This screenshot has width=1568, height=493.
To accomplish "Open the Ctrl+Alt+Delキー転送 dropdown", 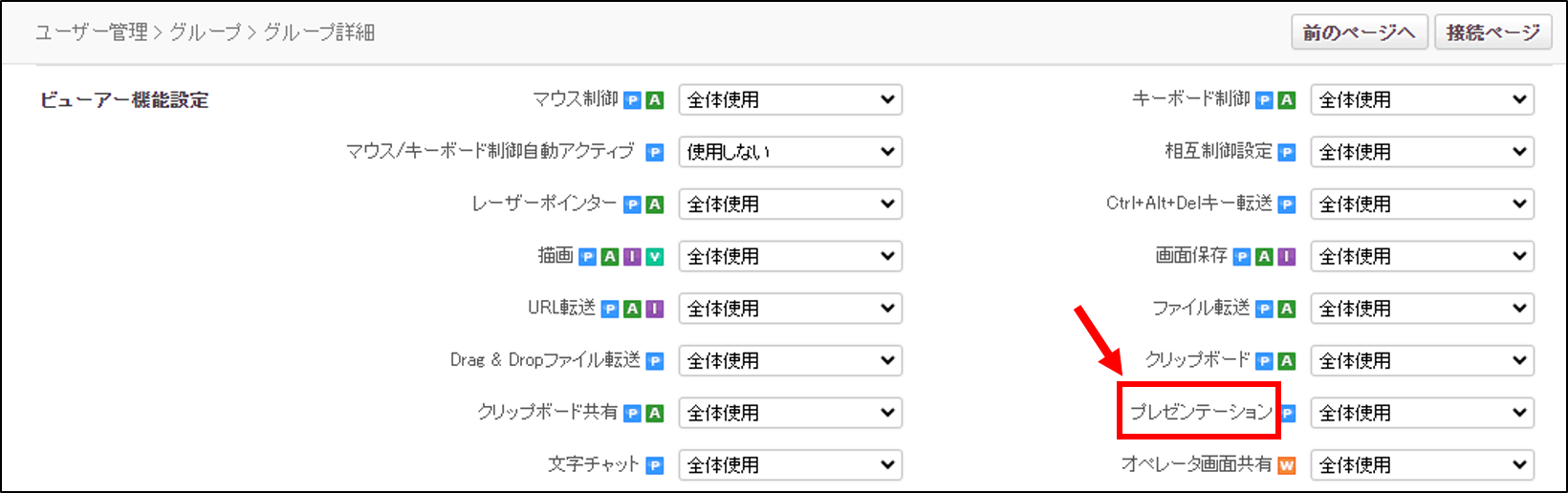I will [1423, 204].
